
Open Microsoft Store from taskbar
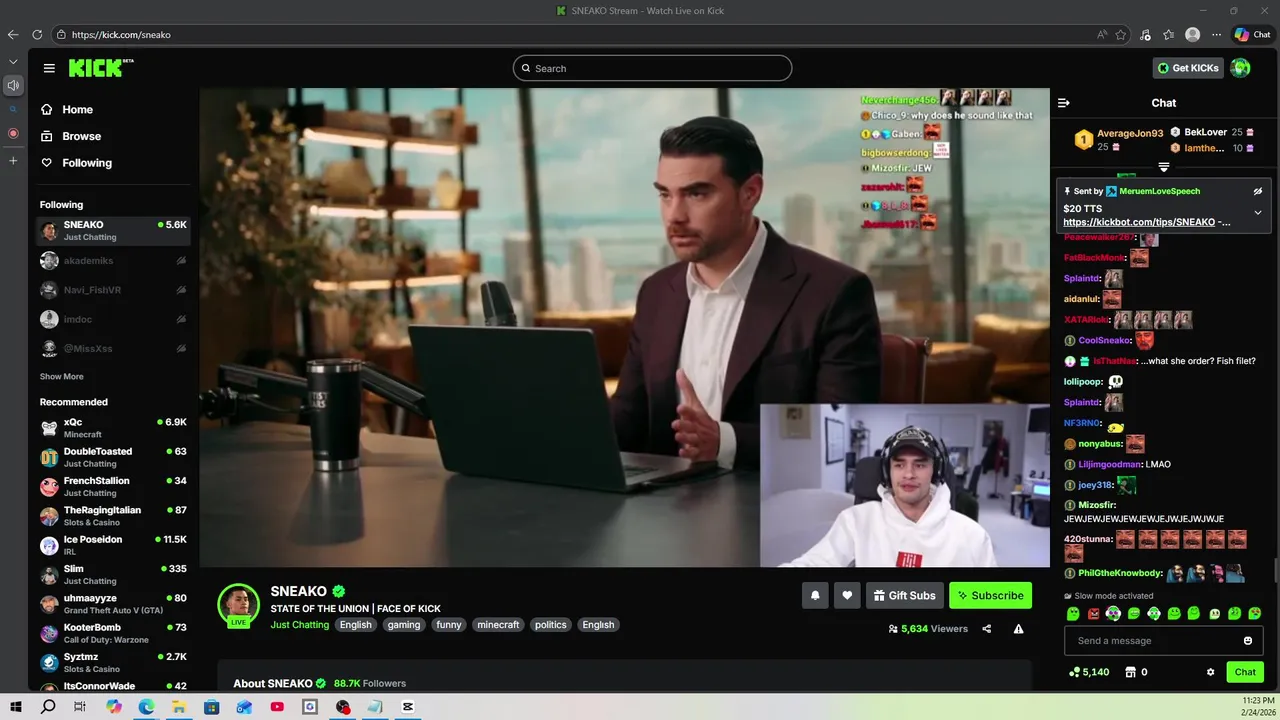(211, 707)
